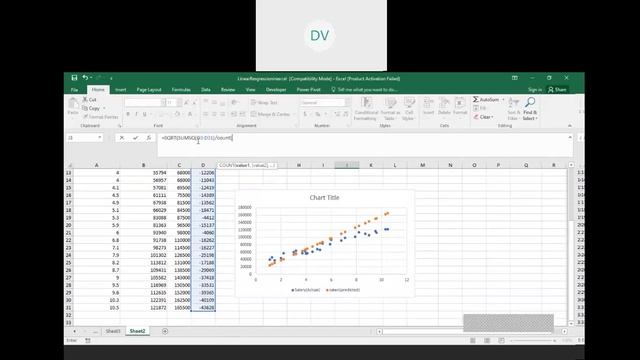Click the Normal view status bar icon
640x360 pixels.
[473, 340]
